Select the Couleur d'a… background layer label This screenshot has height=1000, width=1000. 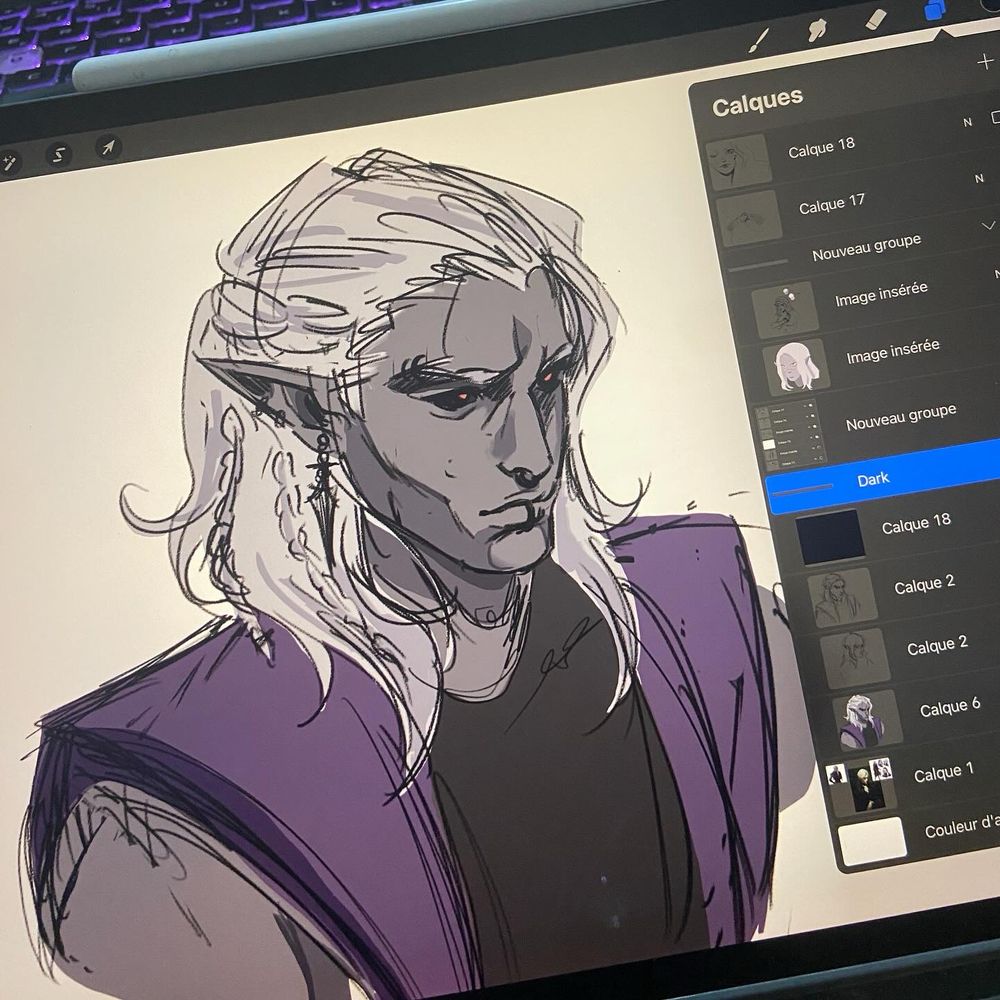click(962, 825)
